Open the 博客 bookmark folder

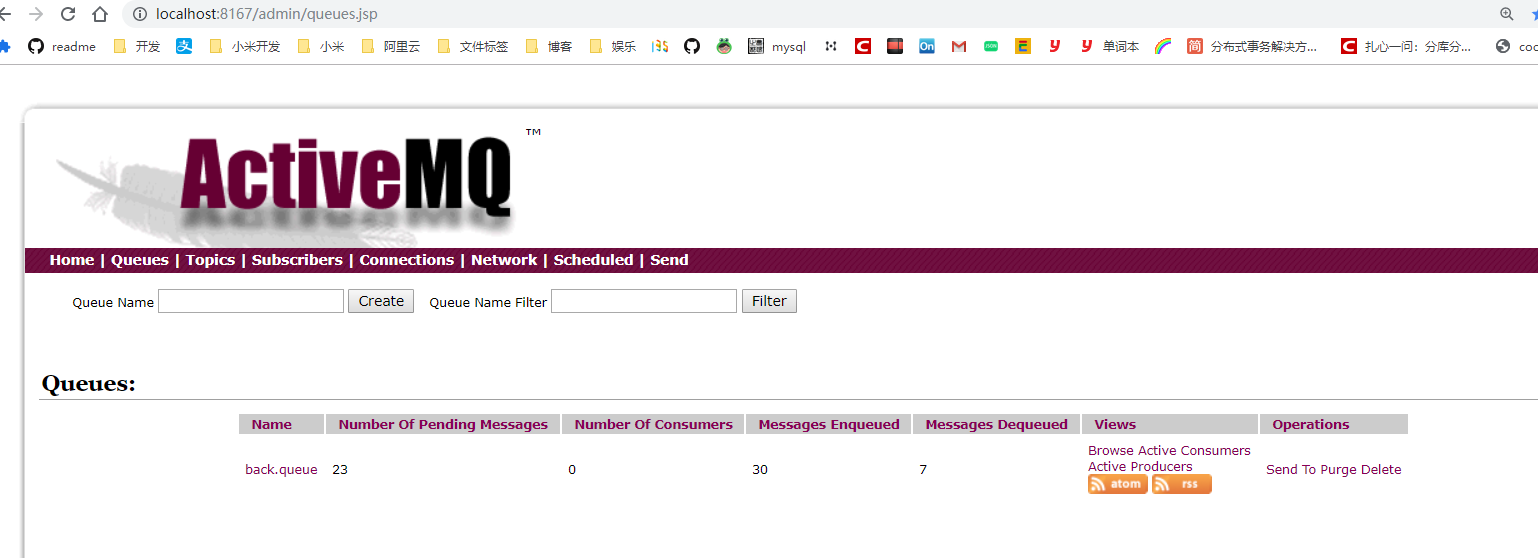549,46
